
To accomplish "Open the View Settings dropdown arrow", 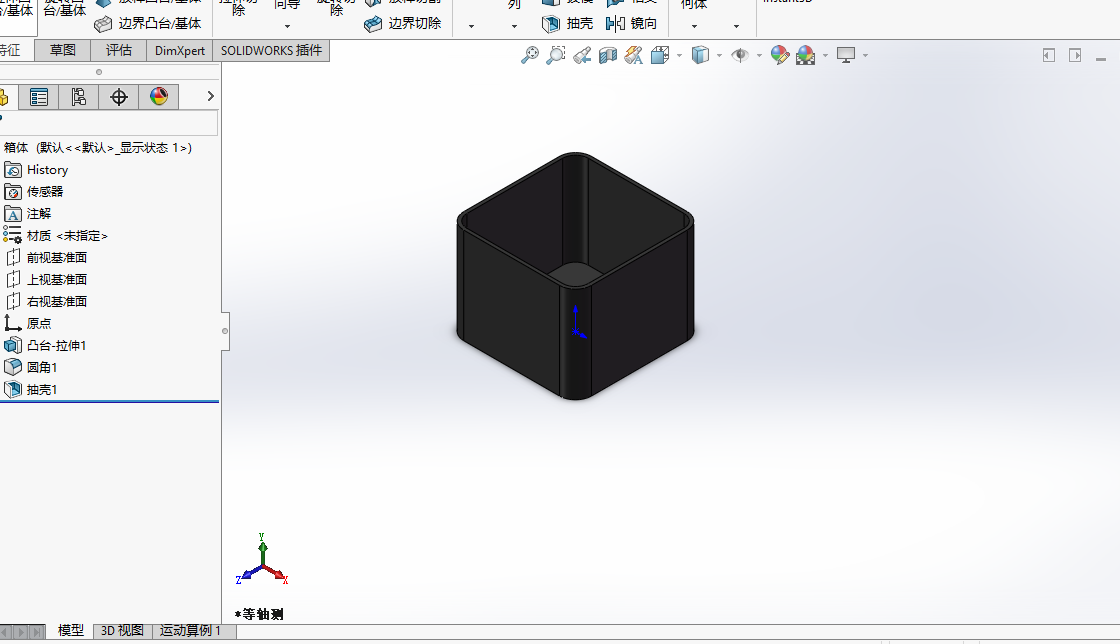I will click(x=865, y=55).
